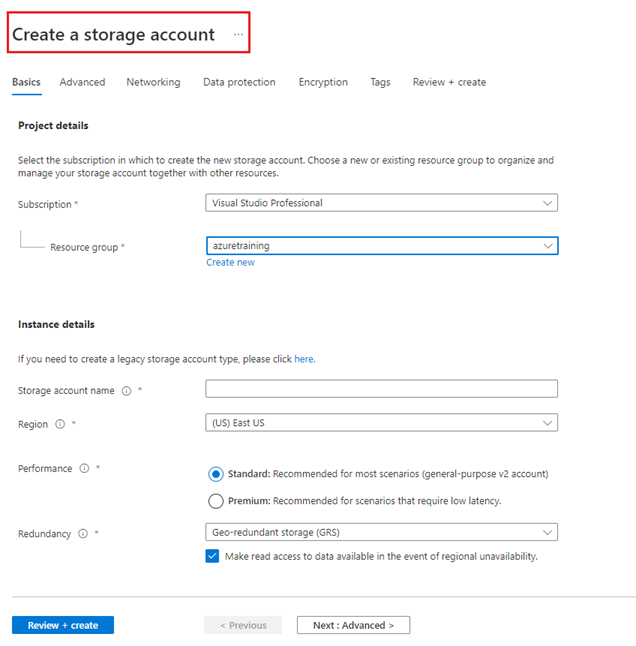Screen dimensions: 636x646
Task: Click the Next : Advanced button
Action: pos(353,625)
